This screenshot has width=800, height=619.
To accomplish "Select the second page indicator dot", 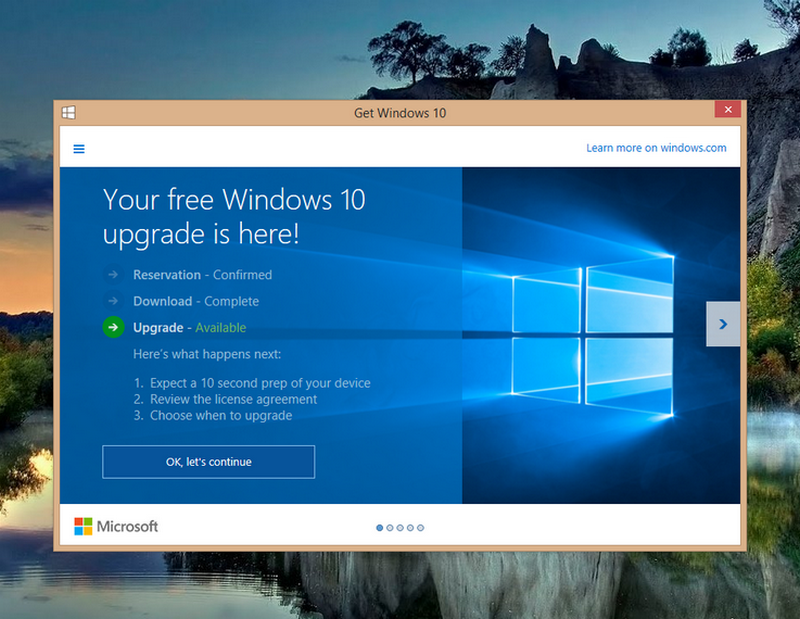I will [390, 527].
